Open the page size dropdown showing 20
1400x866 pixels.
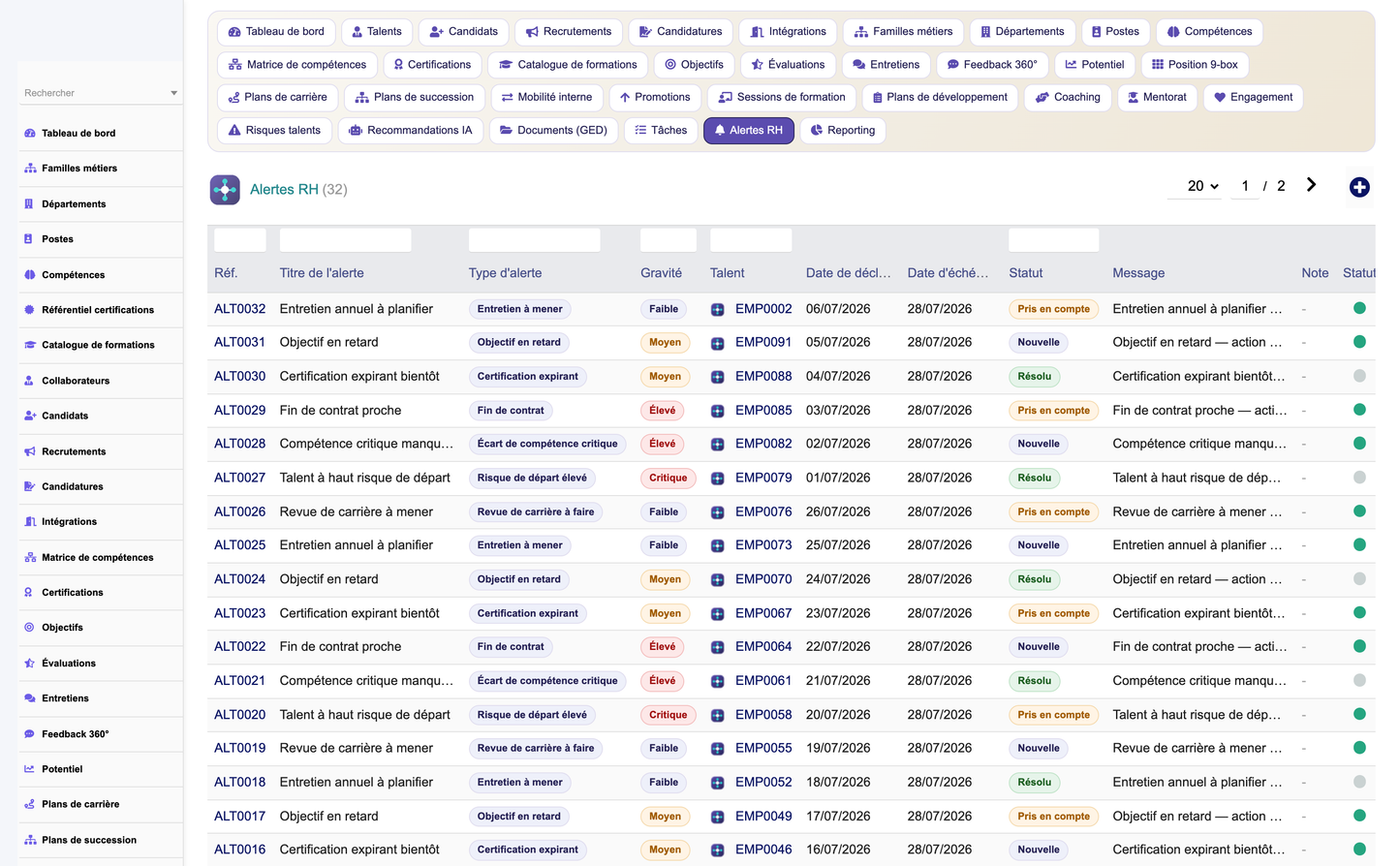(1202, 186)
